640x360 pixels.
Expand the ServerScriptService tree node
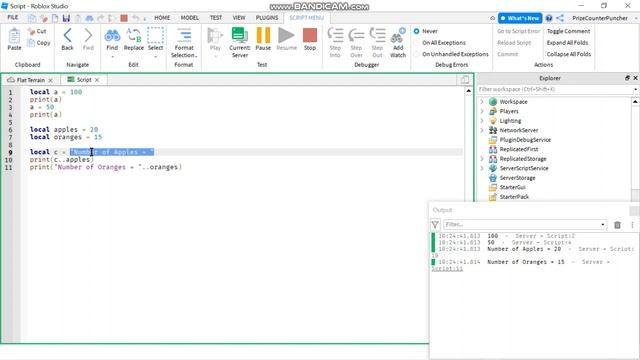[x=482, y=168]
